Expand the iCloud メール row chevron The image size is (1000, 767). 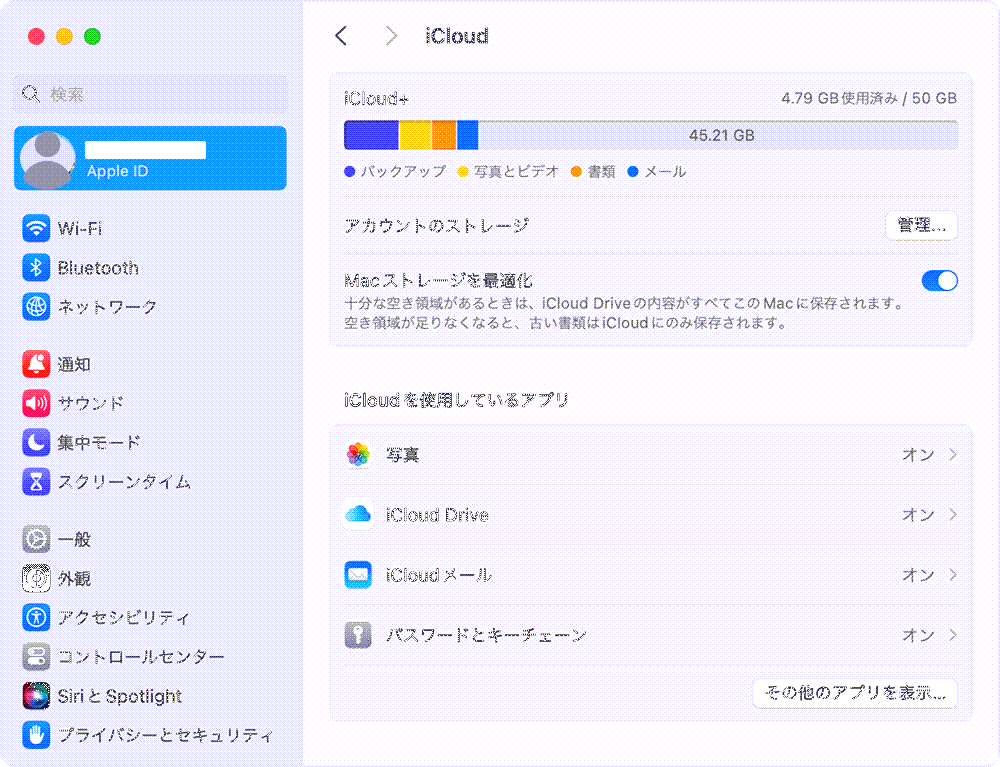pyautogui.click(x=953, y=574)
